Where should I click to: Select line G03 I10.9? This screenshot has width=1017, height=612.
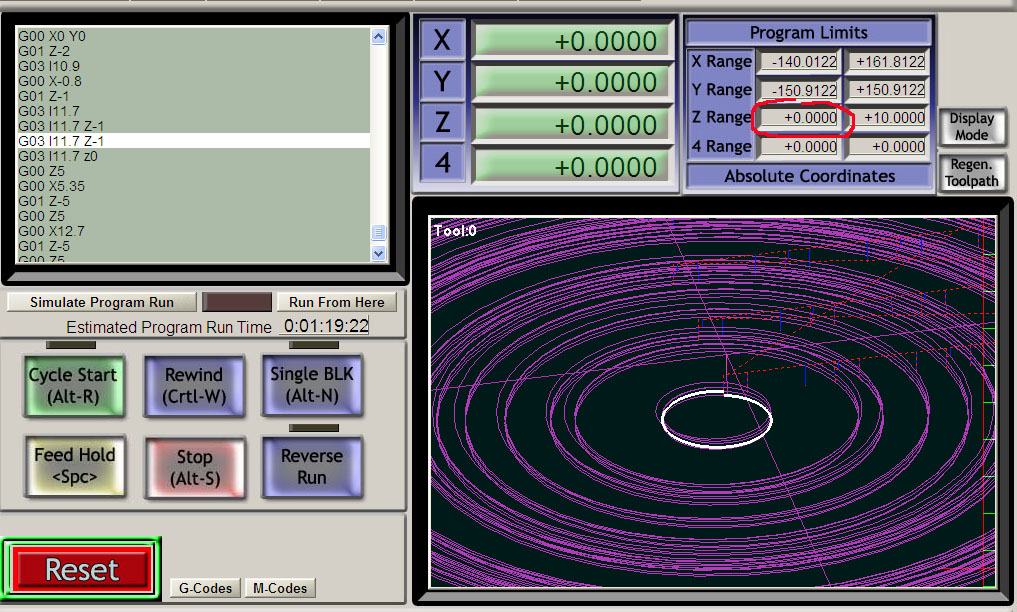(49, 65)
